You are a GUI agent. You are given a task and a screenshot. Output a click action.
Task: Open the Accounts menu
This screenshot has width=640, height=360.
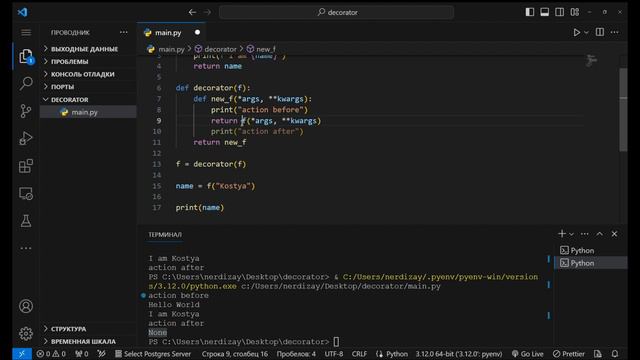coord(26,306)
